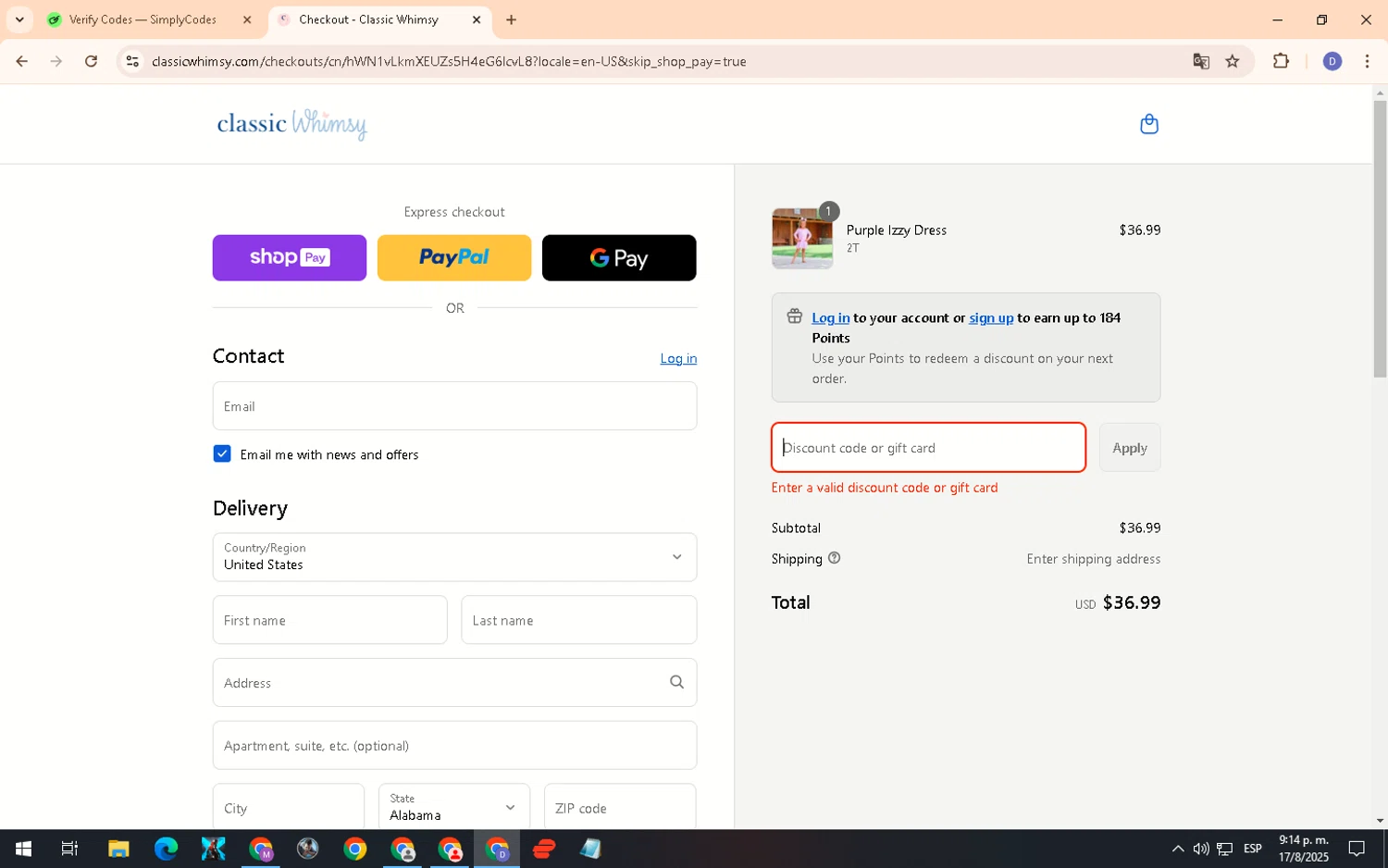Open the State dropdown showing Alabama
1388x868 pixels.
(453, 807)
